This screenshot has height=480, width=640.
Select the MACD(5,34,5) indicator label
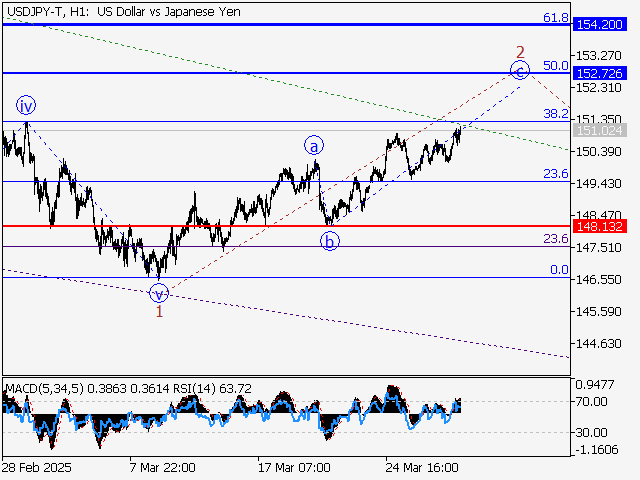click(43, 388)
